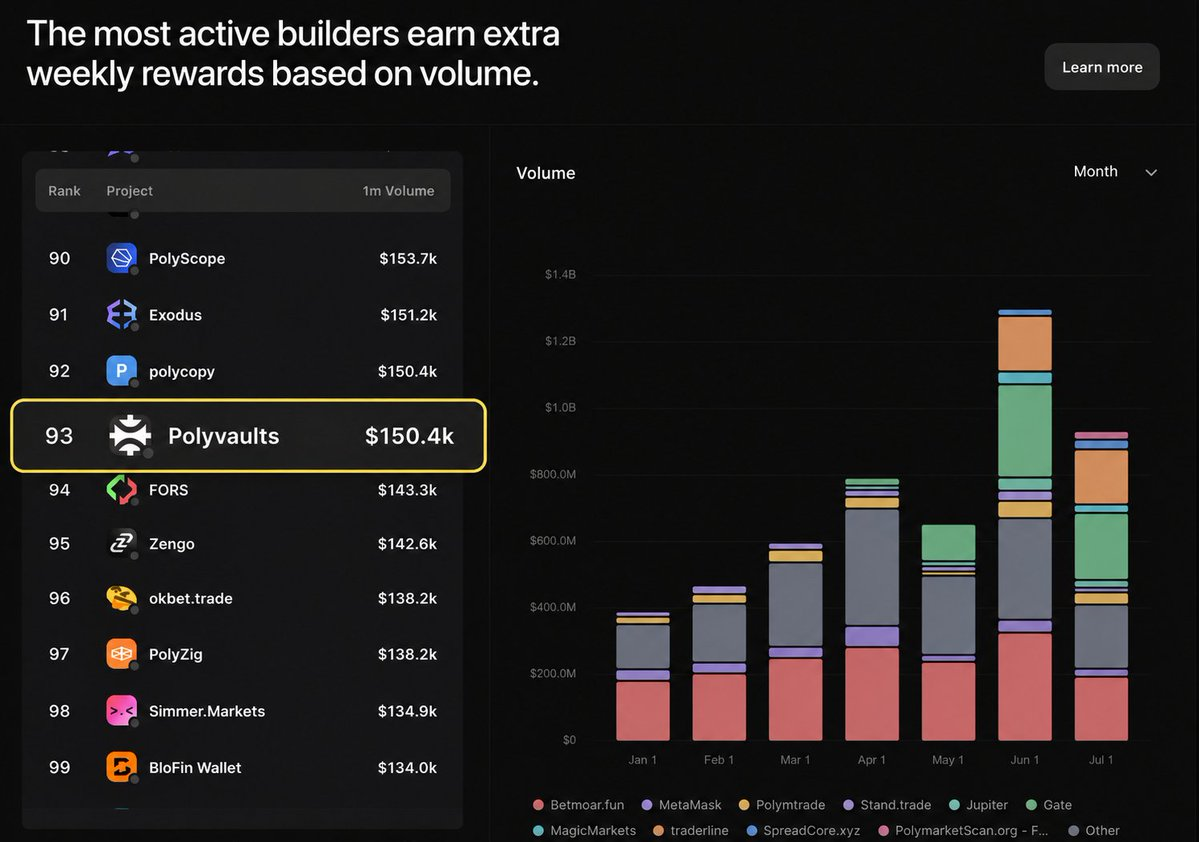Viewport: 1199px width, 842px height.
Task: Click the Mar 1 volume bar
Action: (795, 642)
